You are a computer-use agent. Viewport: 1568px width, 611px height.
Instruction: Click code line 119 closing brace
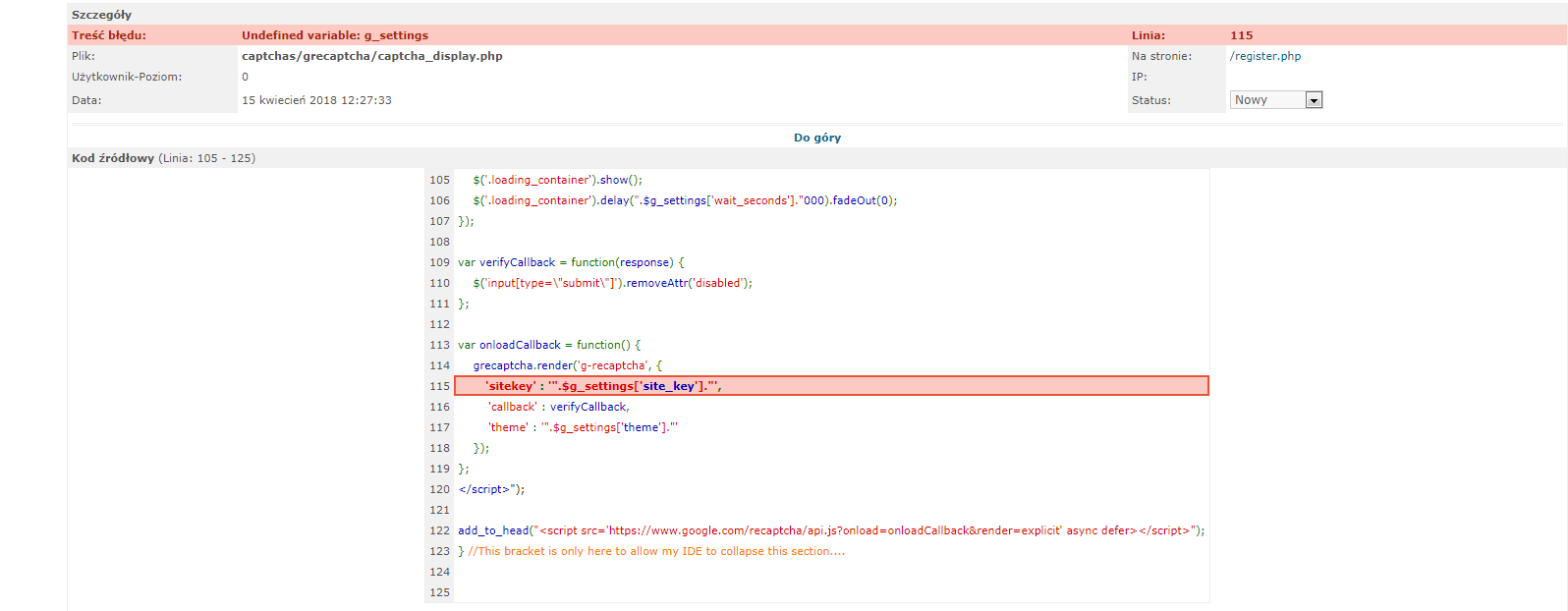(x=464, y=469)
